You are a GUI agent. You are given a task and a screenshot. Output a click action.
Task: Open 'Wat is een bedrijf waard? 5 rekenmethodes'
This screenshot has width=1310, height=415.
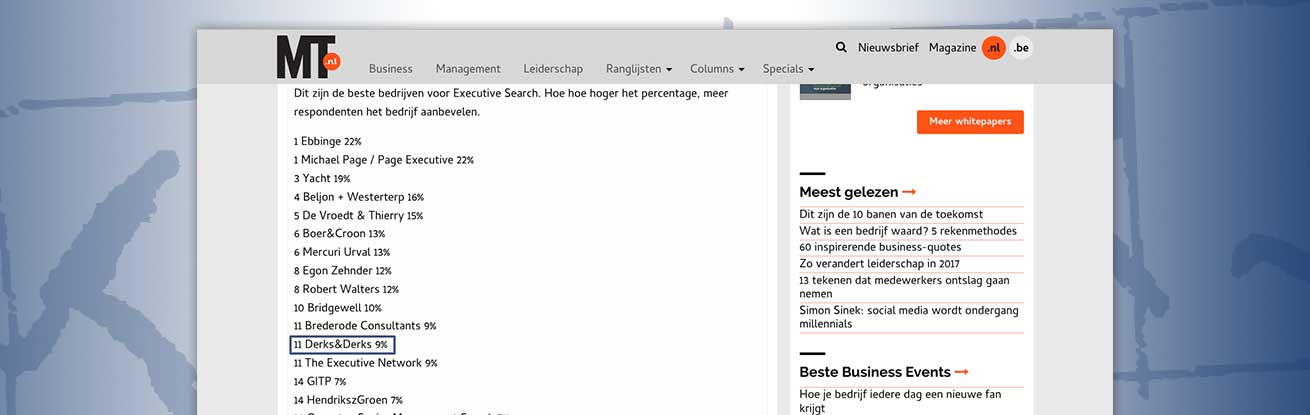[908, 231]
